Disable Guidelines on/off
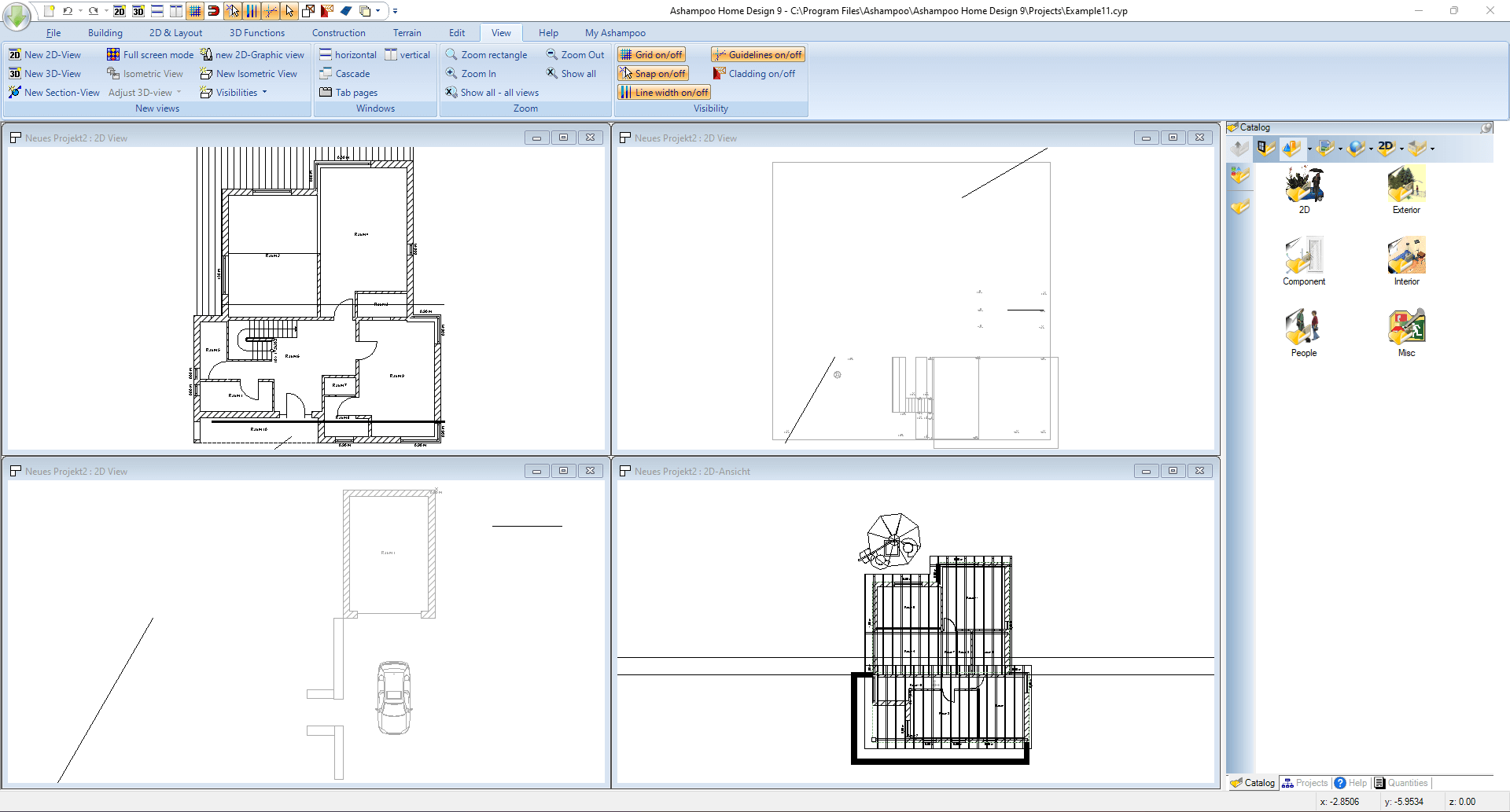The image size is (1510, 812). tap(757, 55)
